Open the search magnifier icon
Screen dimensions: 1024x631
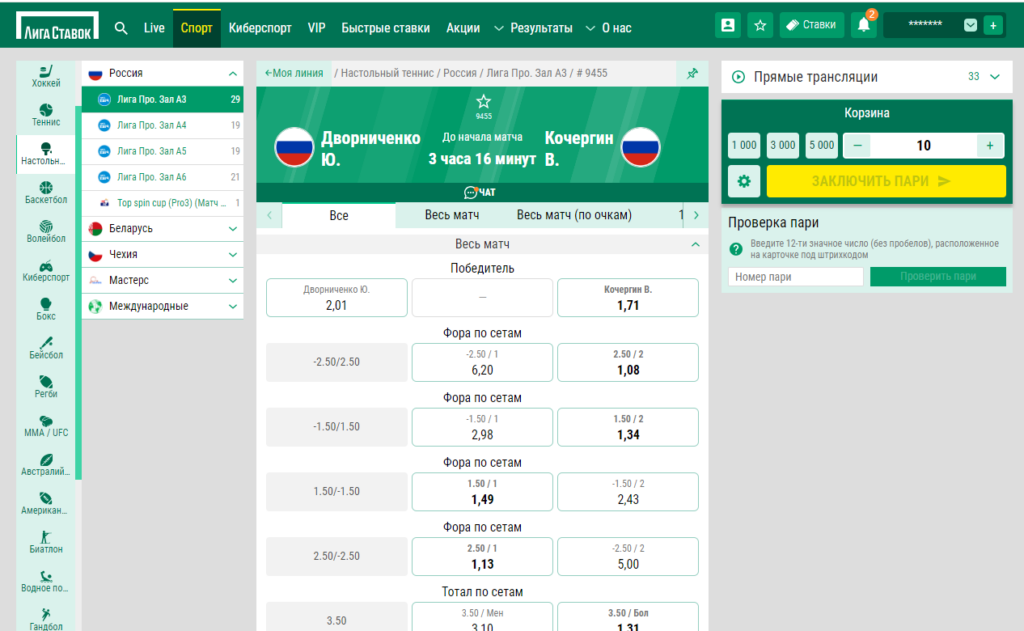(121, 28)
